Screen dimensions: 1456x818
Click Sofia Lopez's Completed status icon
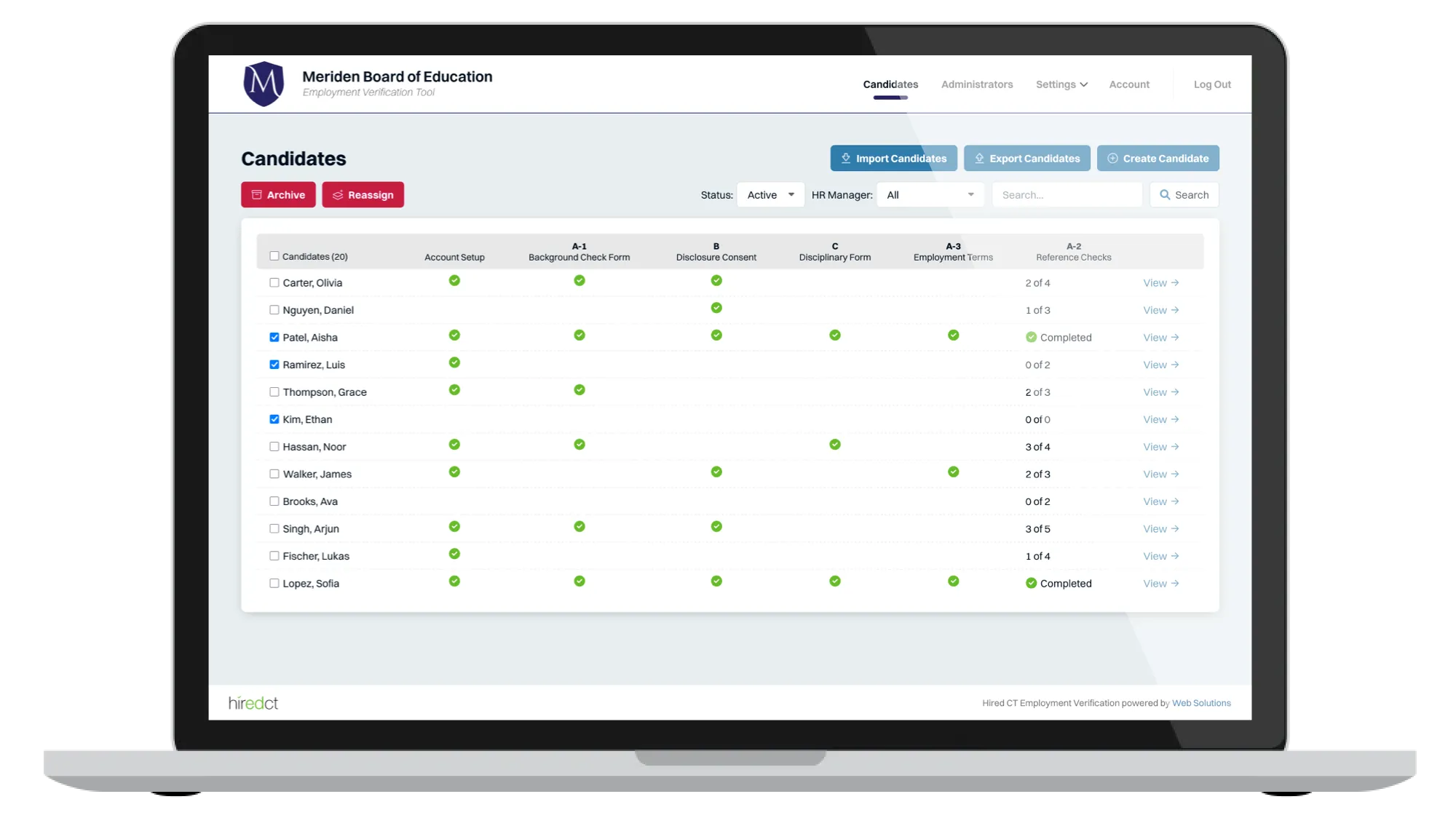[x=1031, y=583]
